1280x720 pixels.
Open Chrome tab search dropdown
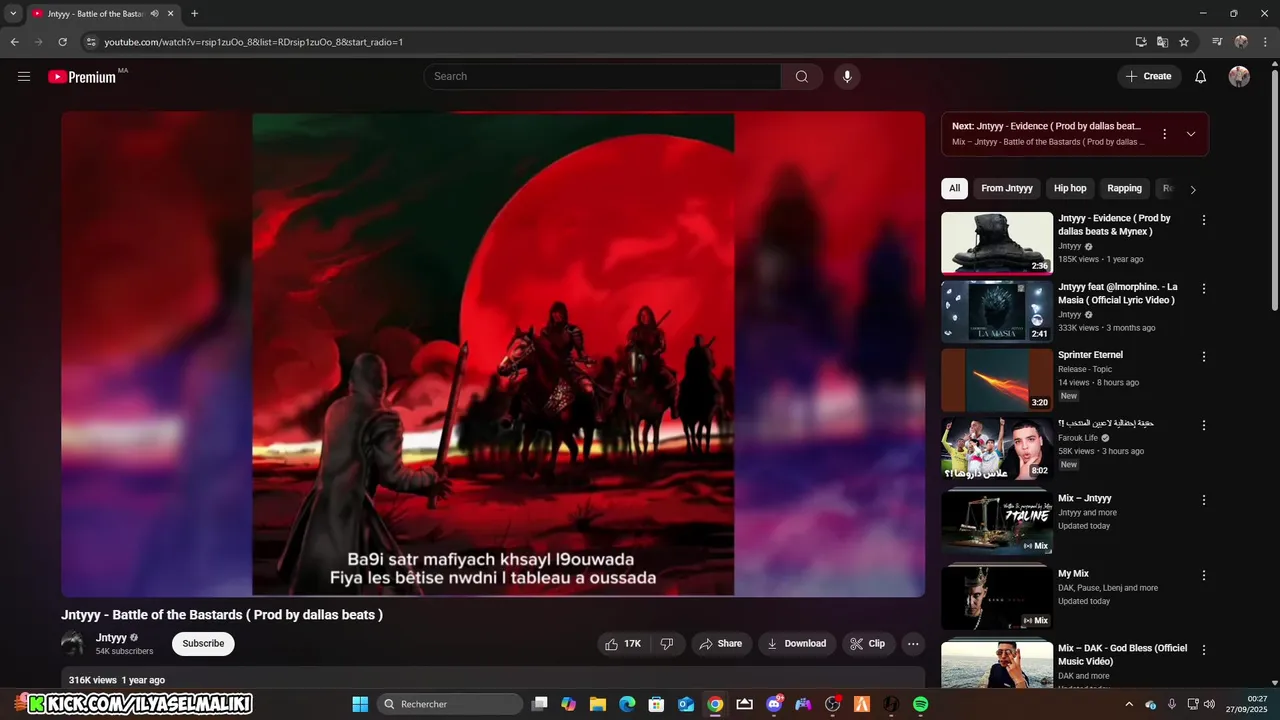[13, 14]
